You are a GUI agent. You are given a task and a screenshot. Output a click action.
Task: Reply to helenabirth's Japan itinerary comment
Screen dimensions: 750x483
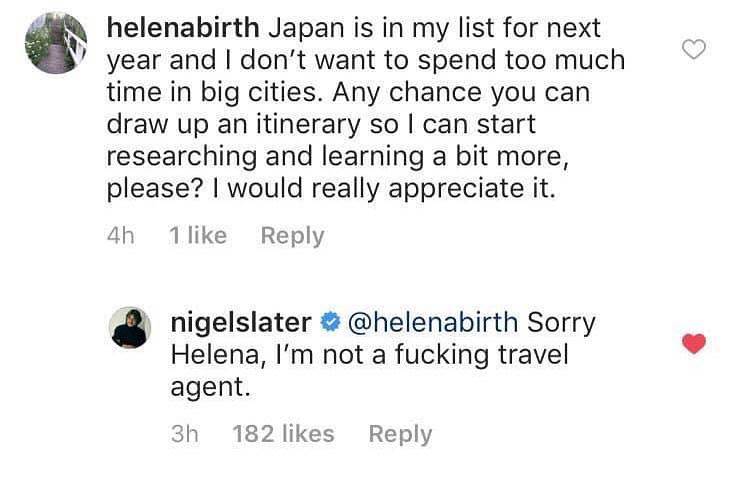click(292, 236)
